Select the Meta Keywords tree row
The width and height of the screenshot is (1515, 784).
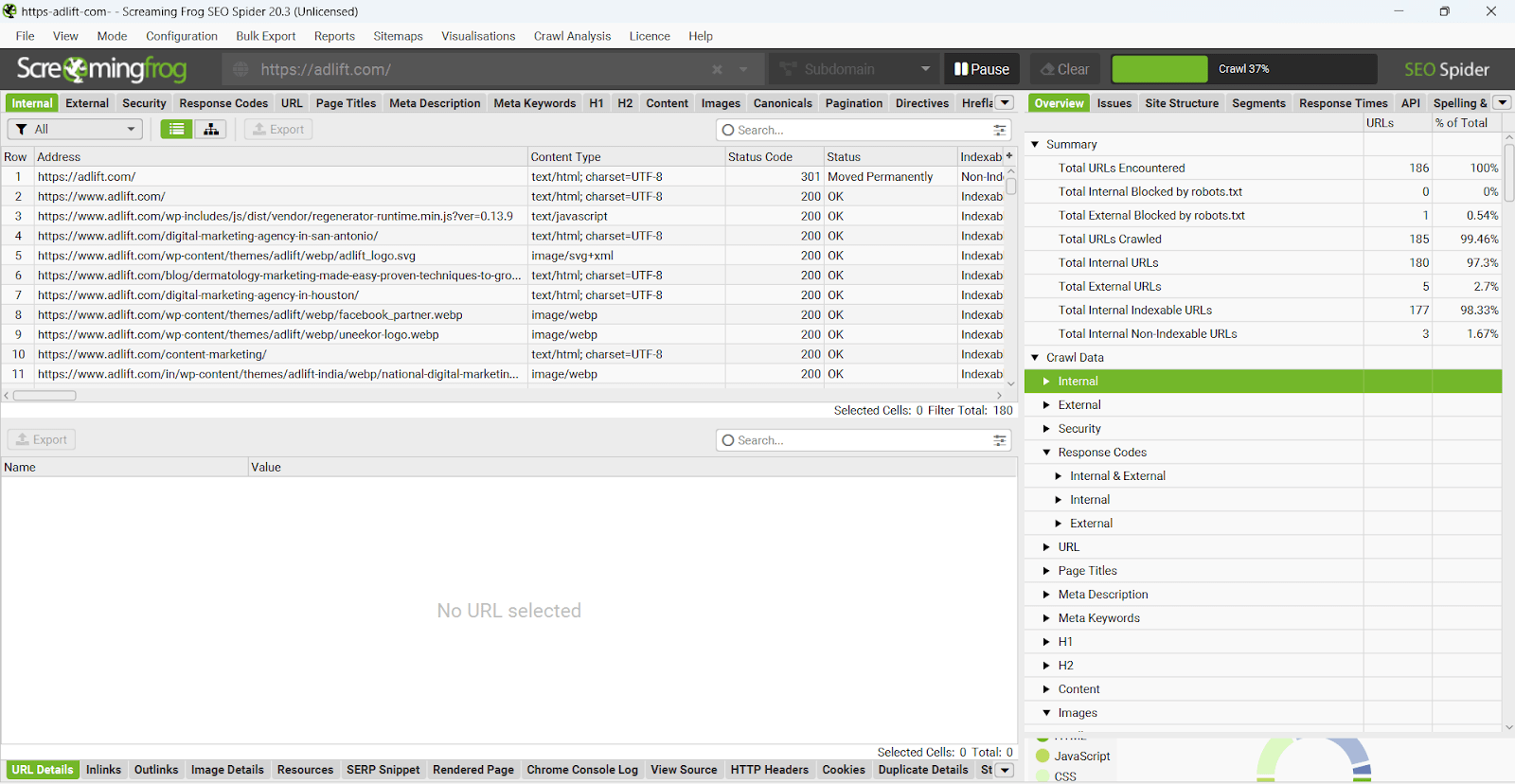[1263, 617]
